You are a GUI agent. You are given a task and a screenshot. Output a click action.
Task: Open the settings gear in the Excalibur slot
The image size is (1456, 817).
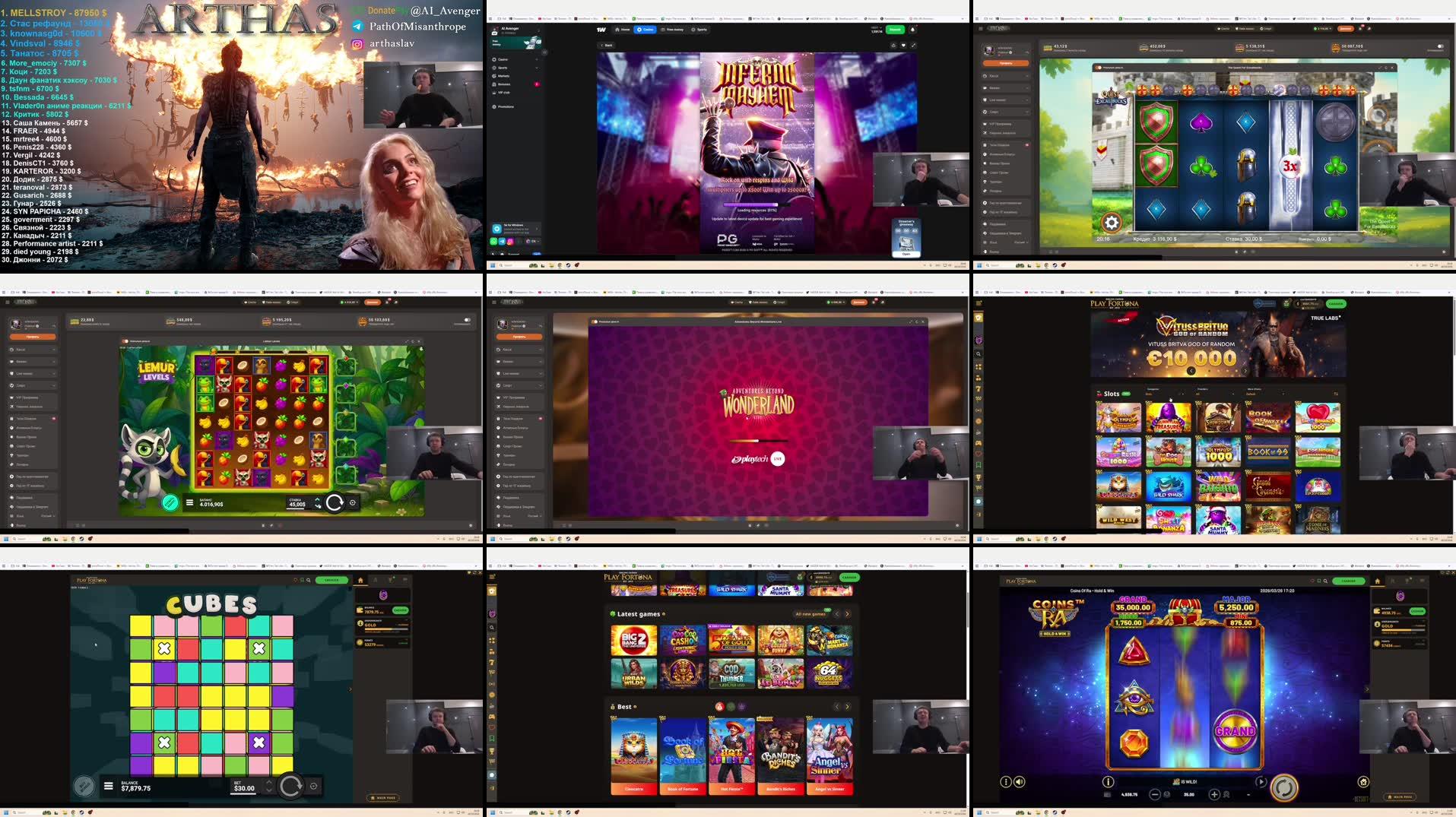coord(1111,223)
